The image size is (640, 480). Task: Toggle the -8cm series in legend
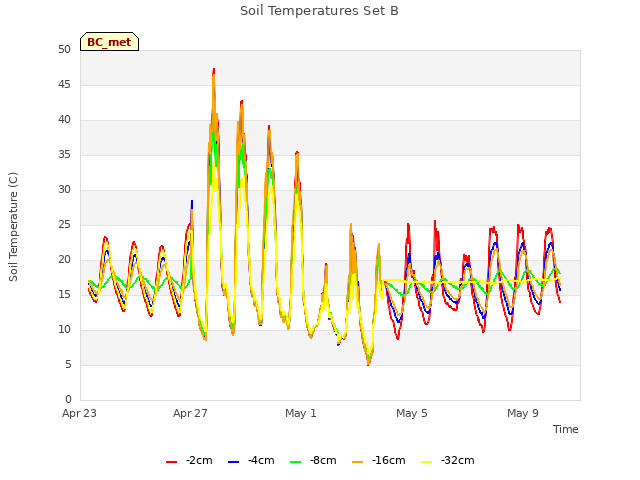tap(313, 460)
